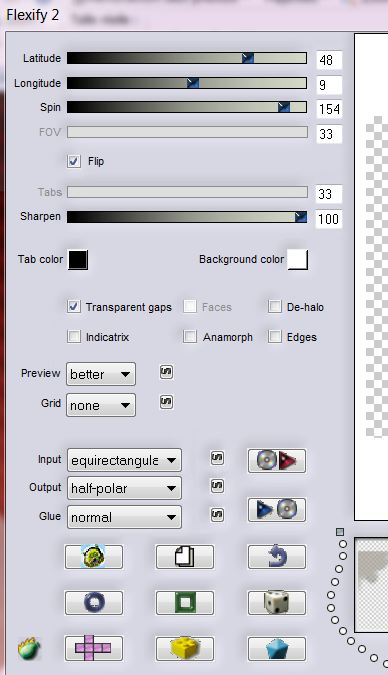388x675 pixels.
Task: Click the blue ring icon button
Action: [x=93, y=602]
